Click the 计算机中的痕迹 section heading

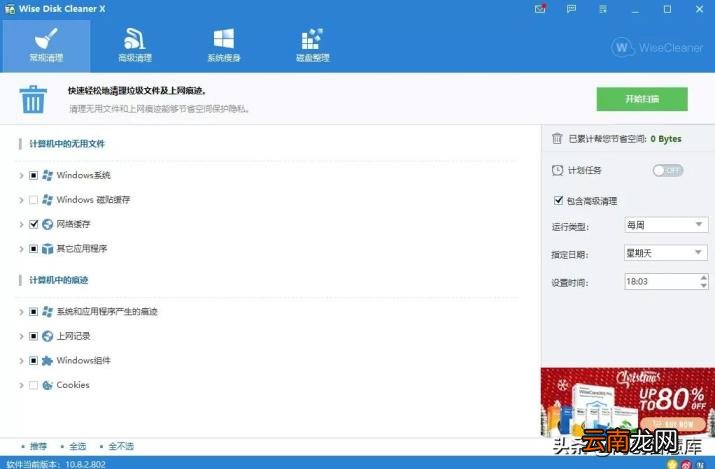tap(58, 280)
